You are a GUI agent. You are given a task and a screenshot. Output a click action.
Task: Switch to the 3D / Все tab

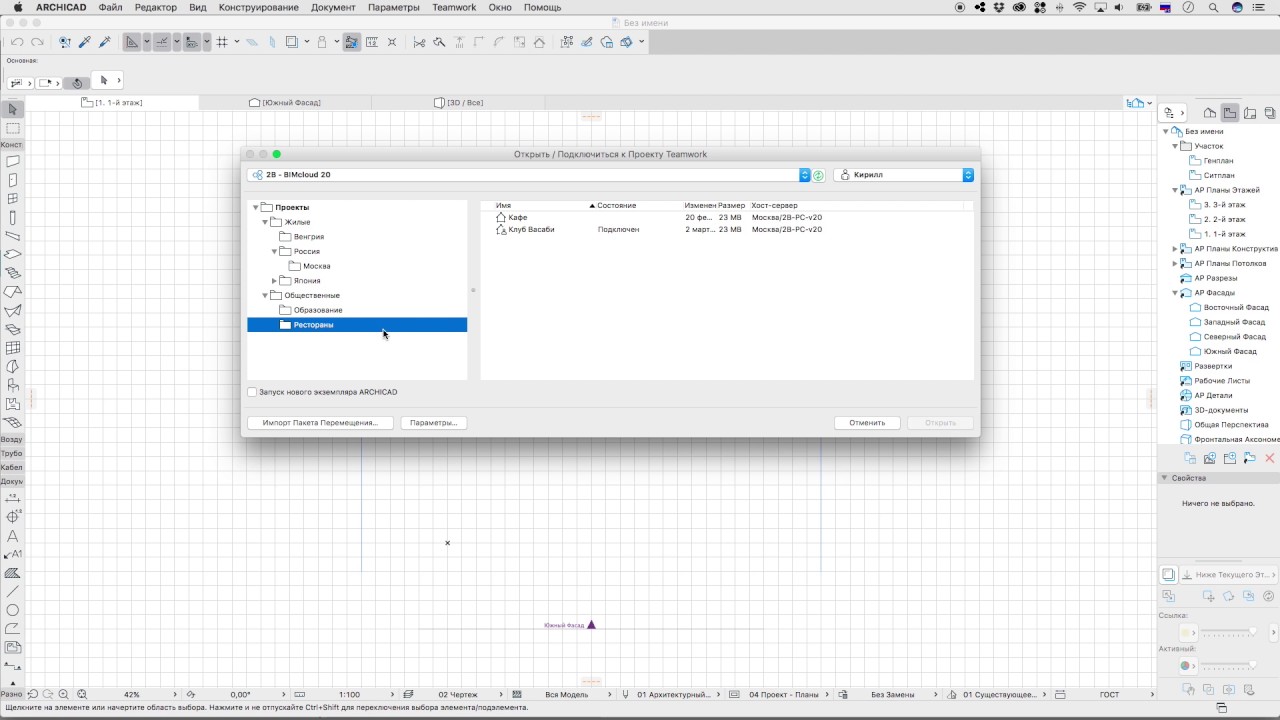459,102
